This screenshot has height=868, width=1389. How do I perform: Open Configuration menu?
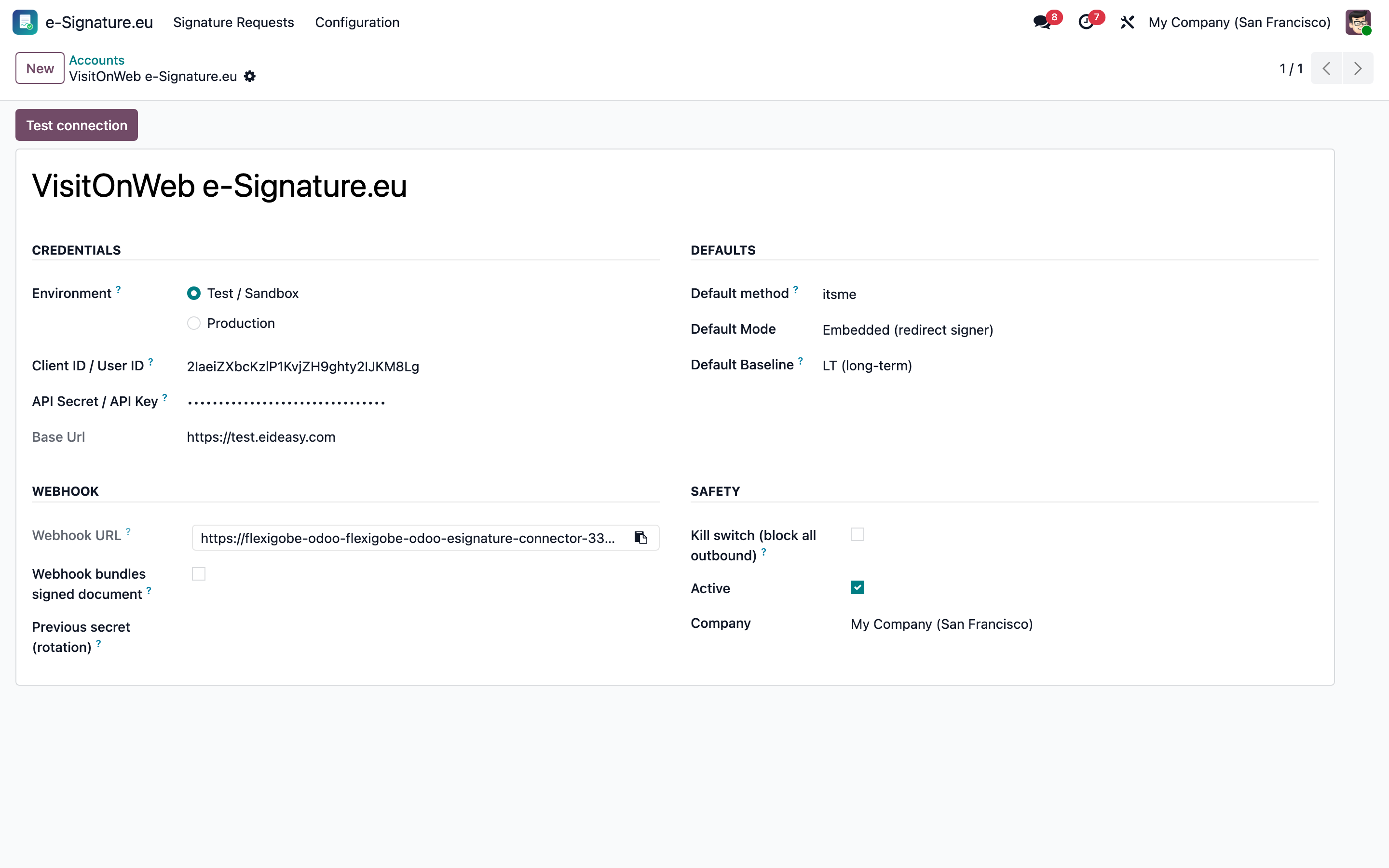click(357, 22)
